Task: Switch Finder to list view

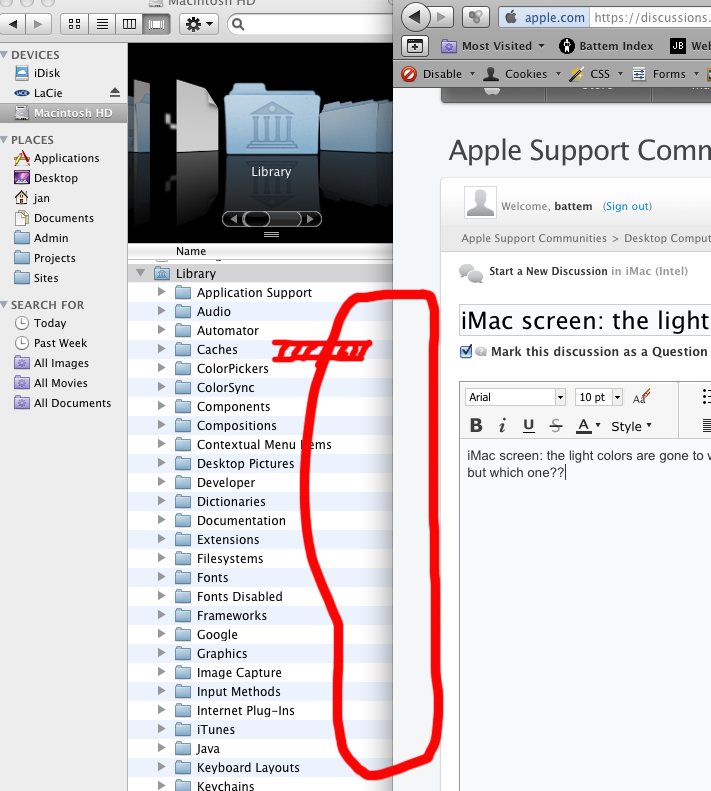Action: coord(102,24)
